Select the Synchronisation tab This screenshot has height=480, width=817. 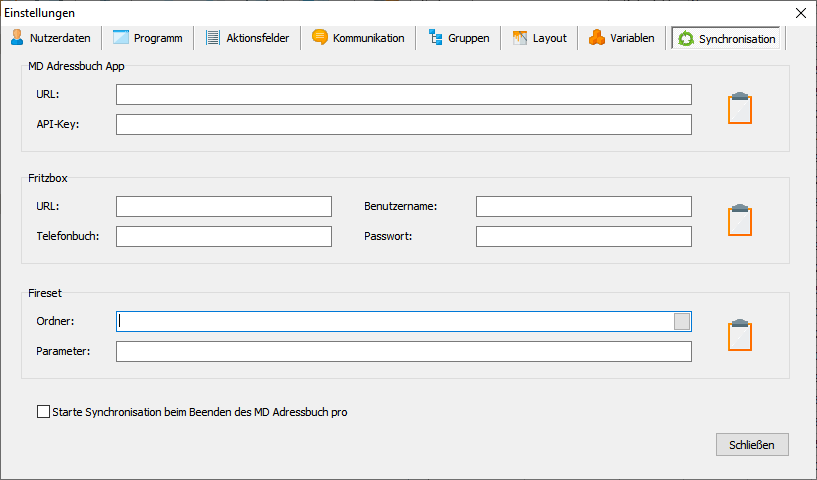tap(727, 39)
